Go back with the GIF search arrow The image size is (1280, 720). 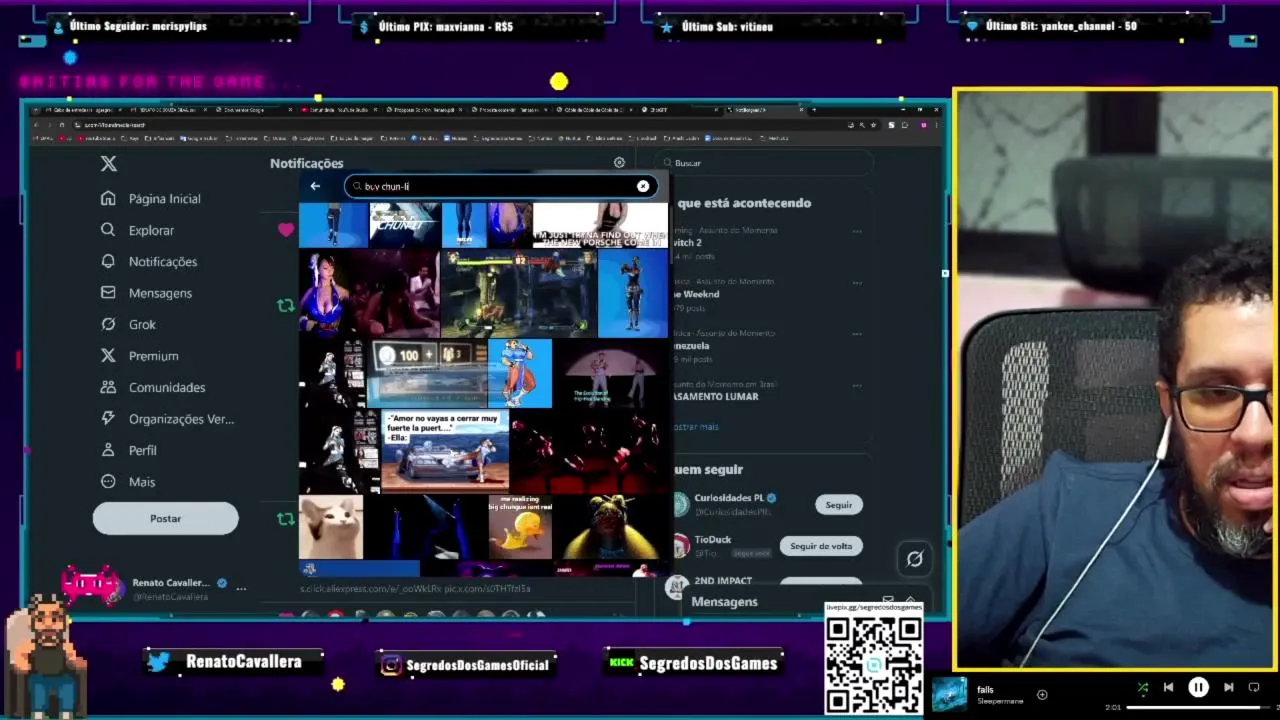315,186
